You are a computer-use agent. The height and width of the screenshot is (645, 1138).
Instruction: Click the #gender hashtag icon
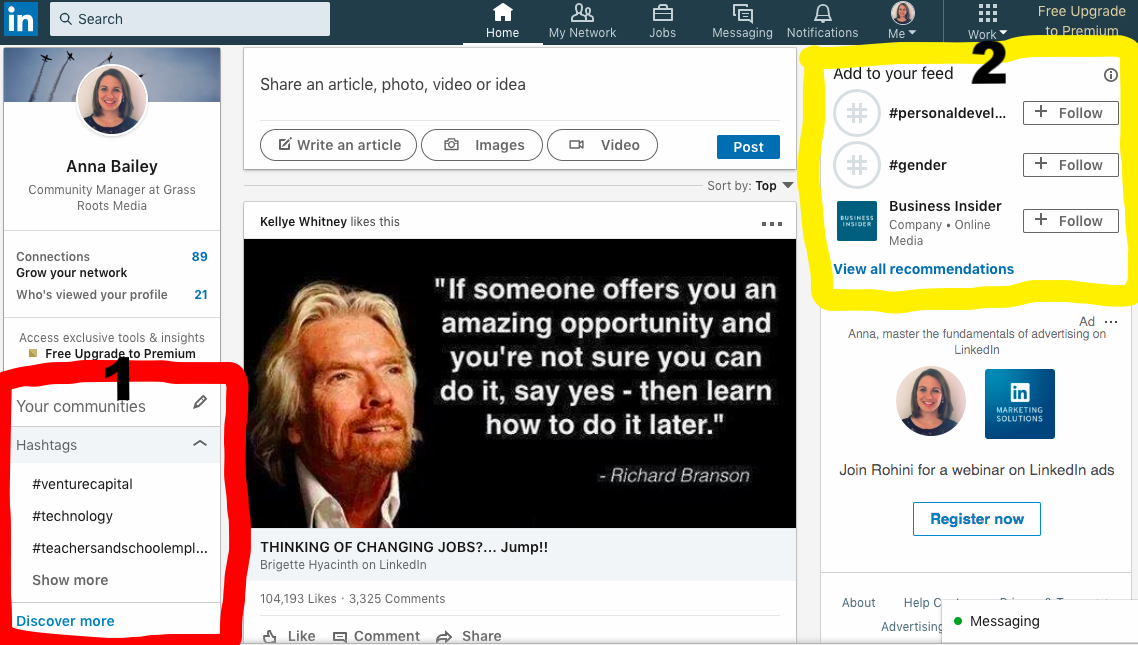[856, 165]
